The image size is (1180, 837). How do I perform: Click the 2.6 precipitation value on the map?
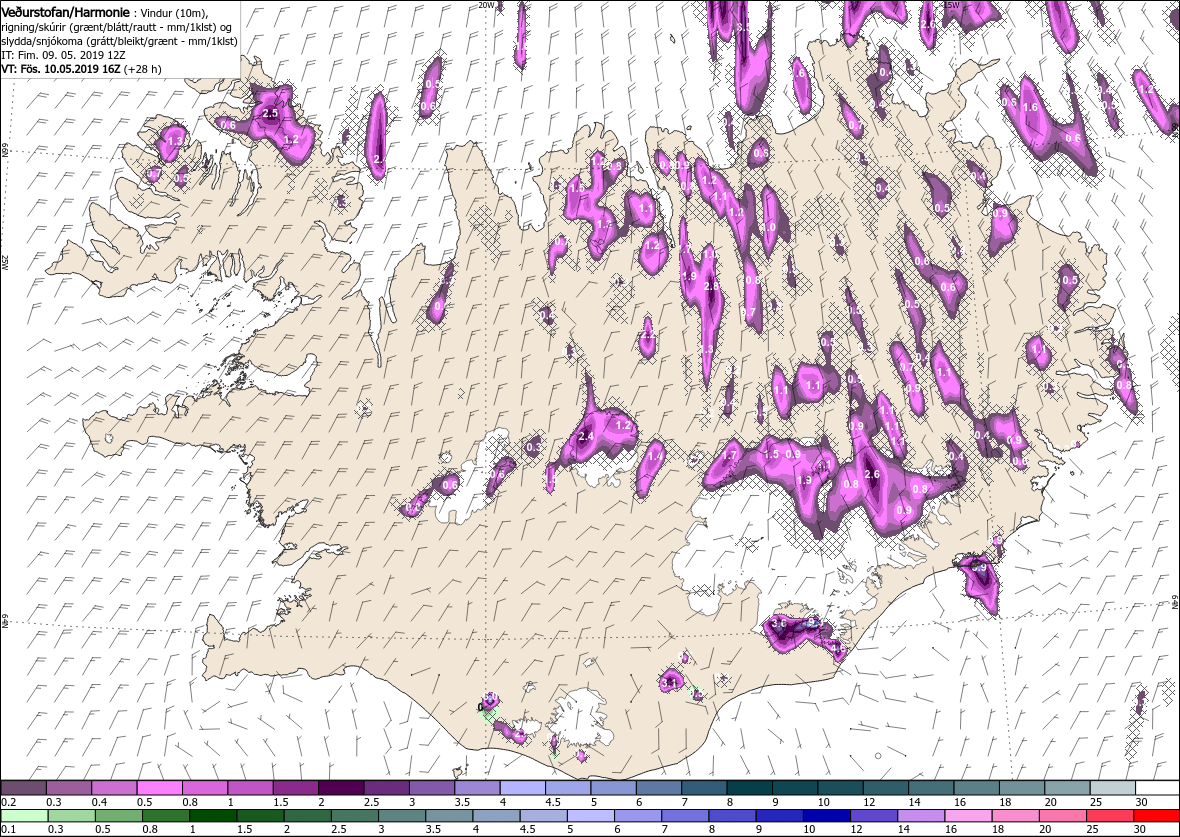click(872, 474)
